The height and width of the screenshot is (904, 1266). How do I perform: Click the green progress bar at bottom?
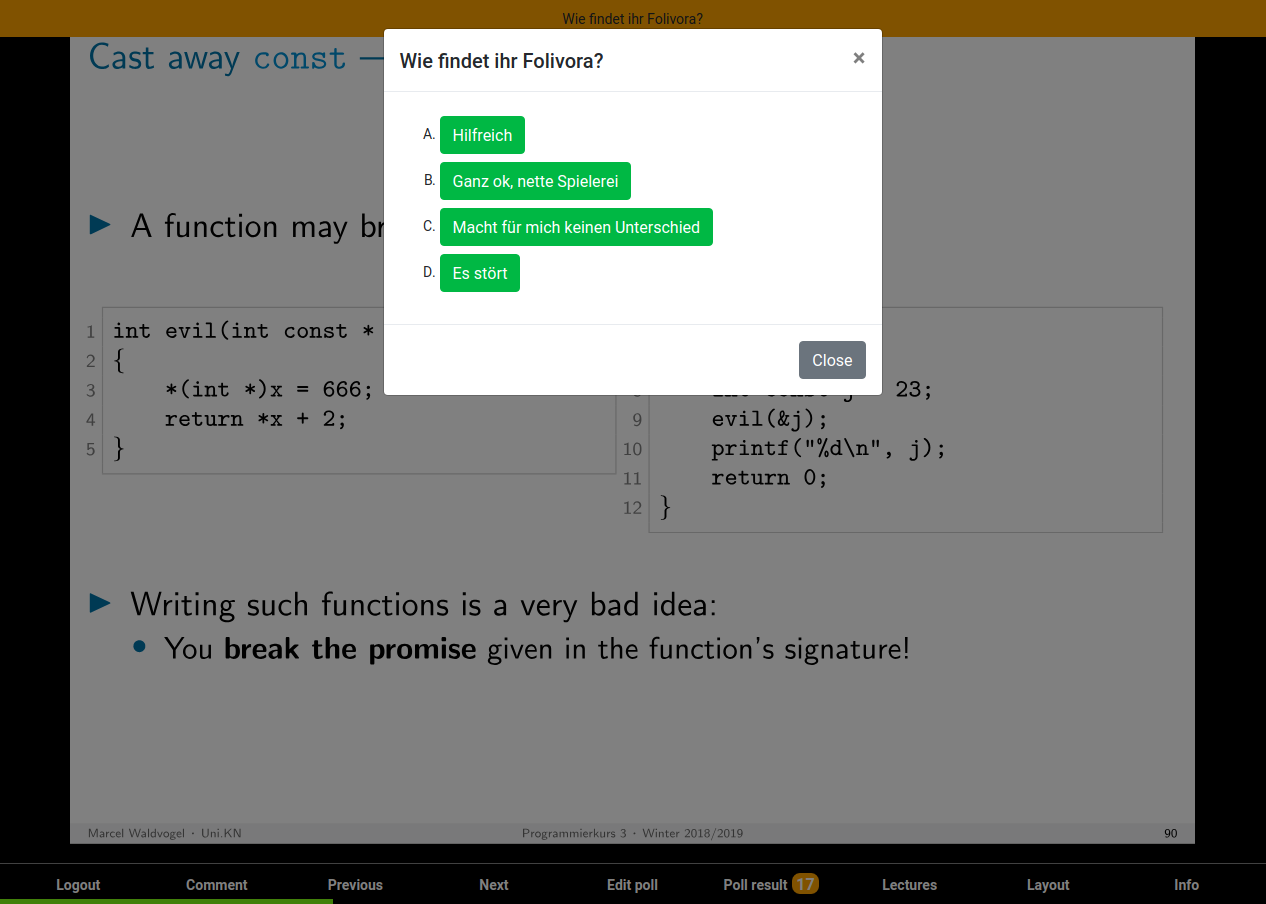[x=166, y=901]
